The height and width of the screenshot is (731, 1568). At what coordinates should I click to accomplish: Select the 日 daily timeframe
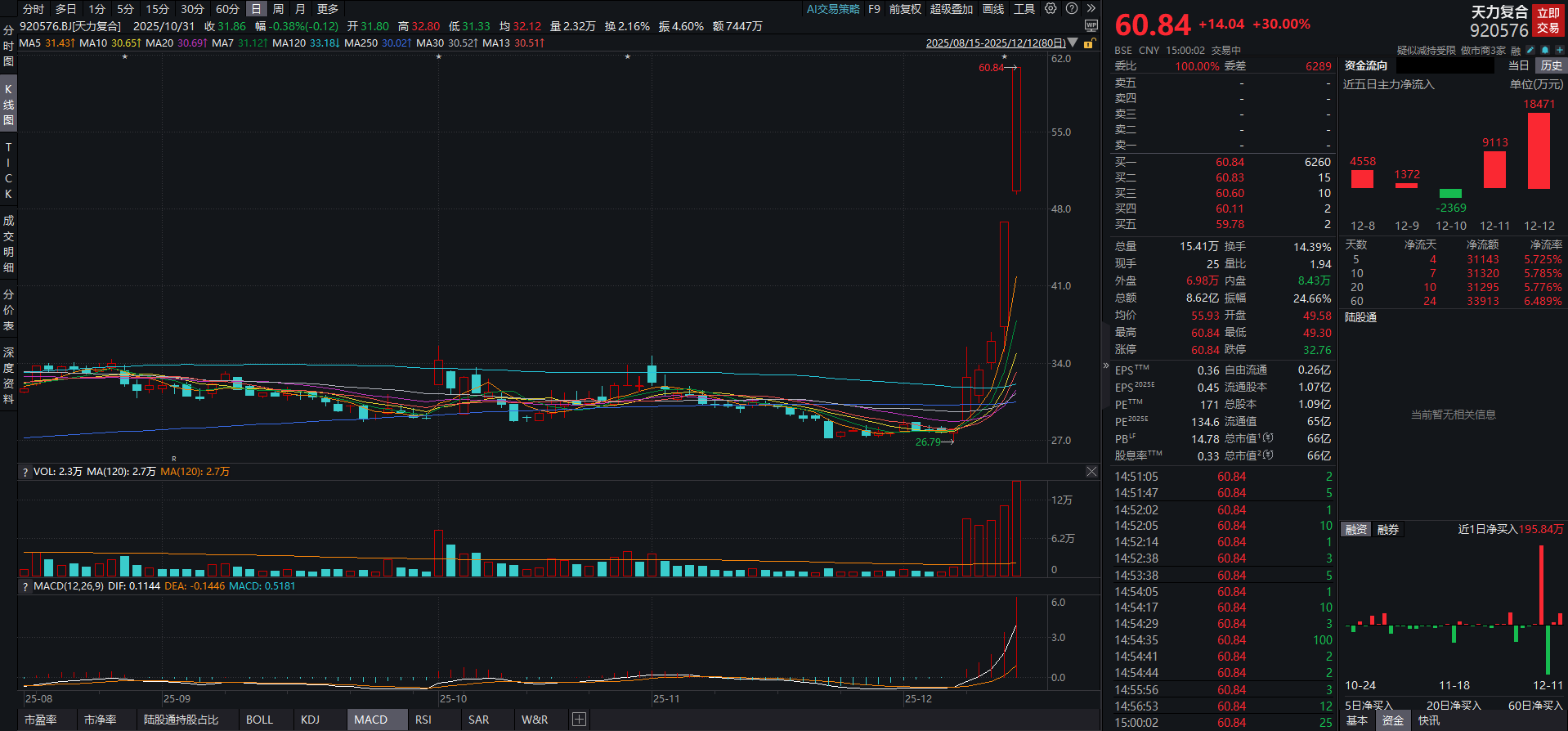pyautogui.click(x=256, y=9)
